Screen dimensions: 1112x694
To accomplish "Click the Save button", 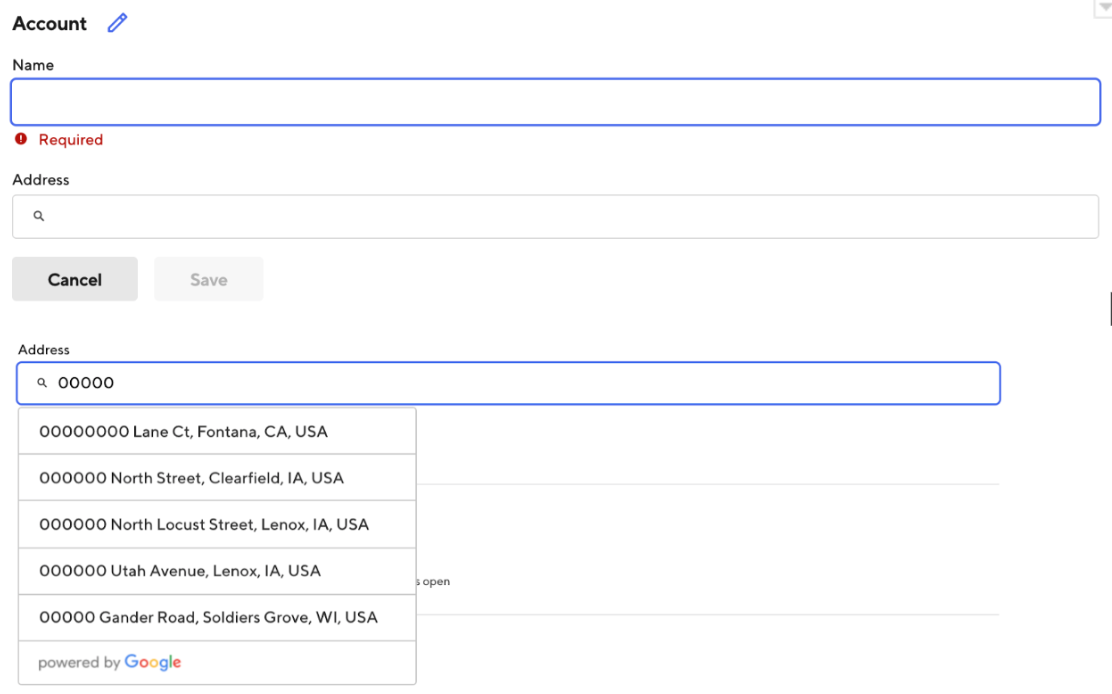I will pyautogui.click(x=209, y=280).
